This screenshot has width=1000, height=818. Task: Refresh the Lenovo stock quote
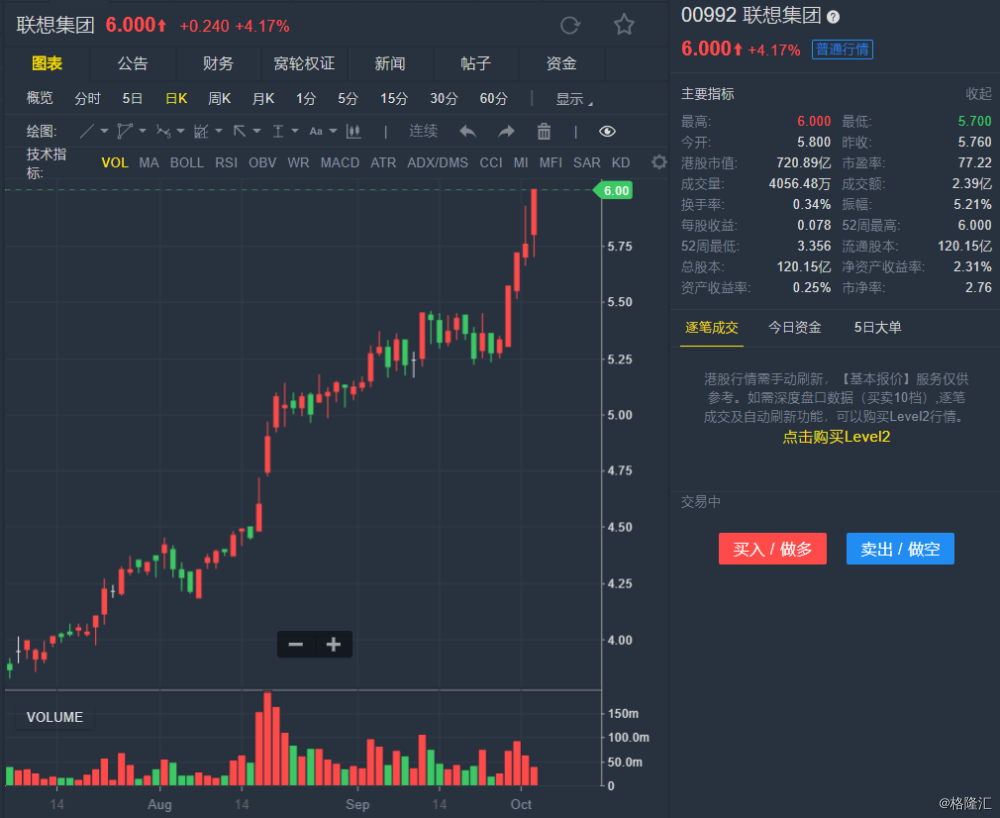pyautogui.click(x=570, y=26)
